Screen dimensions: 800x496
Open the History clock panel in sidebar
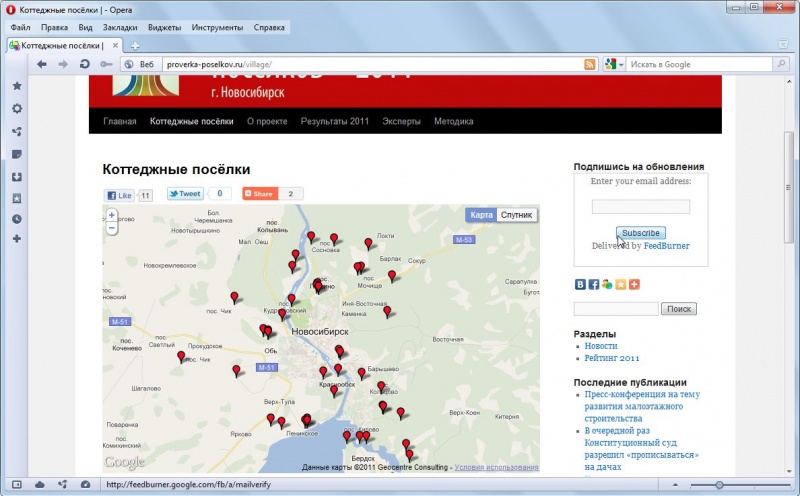pos(17,218)
